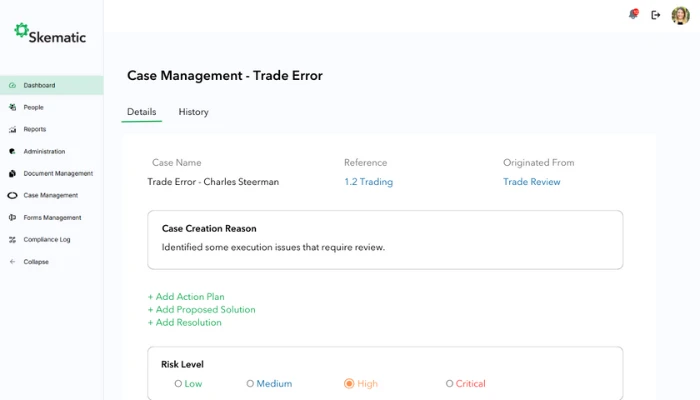
Task: Click the Compliance Log icon
Action: pos(12,239)
